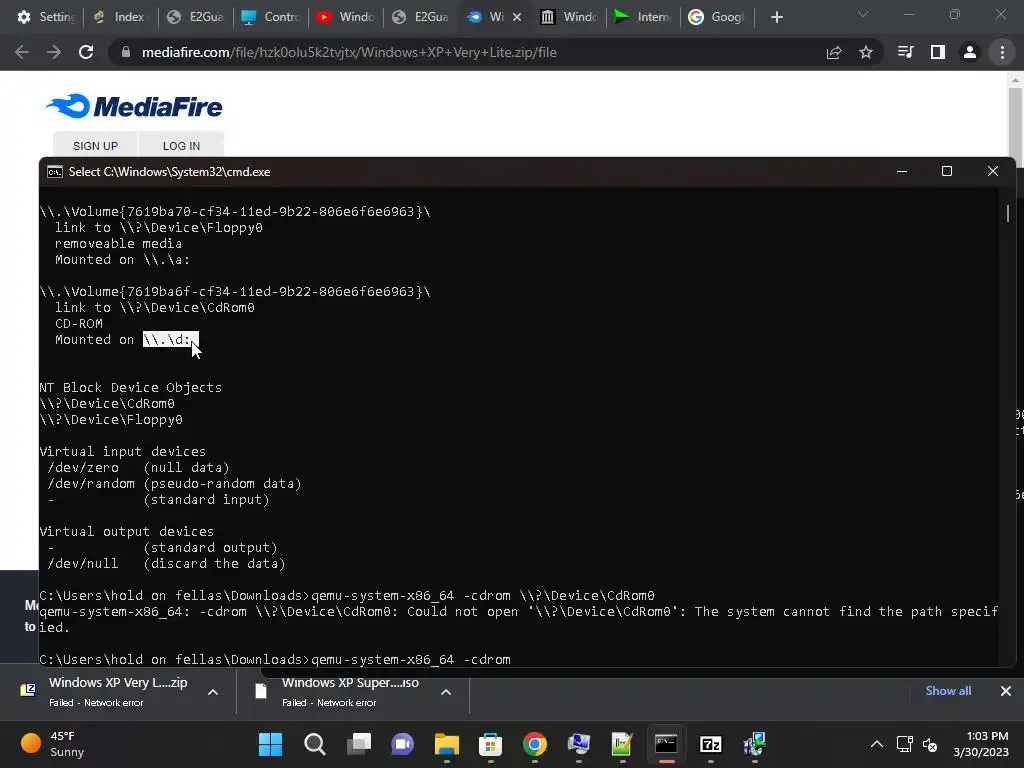Open the clock showing 1:03 PM
The height and width of the screenshot is (768, 1024).
pos(980,744)
